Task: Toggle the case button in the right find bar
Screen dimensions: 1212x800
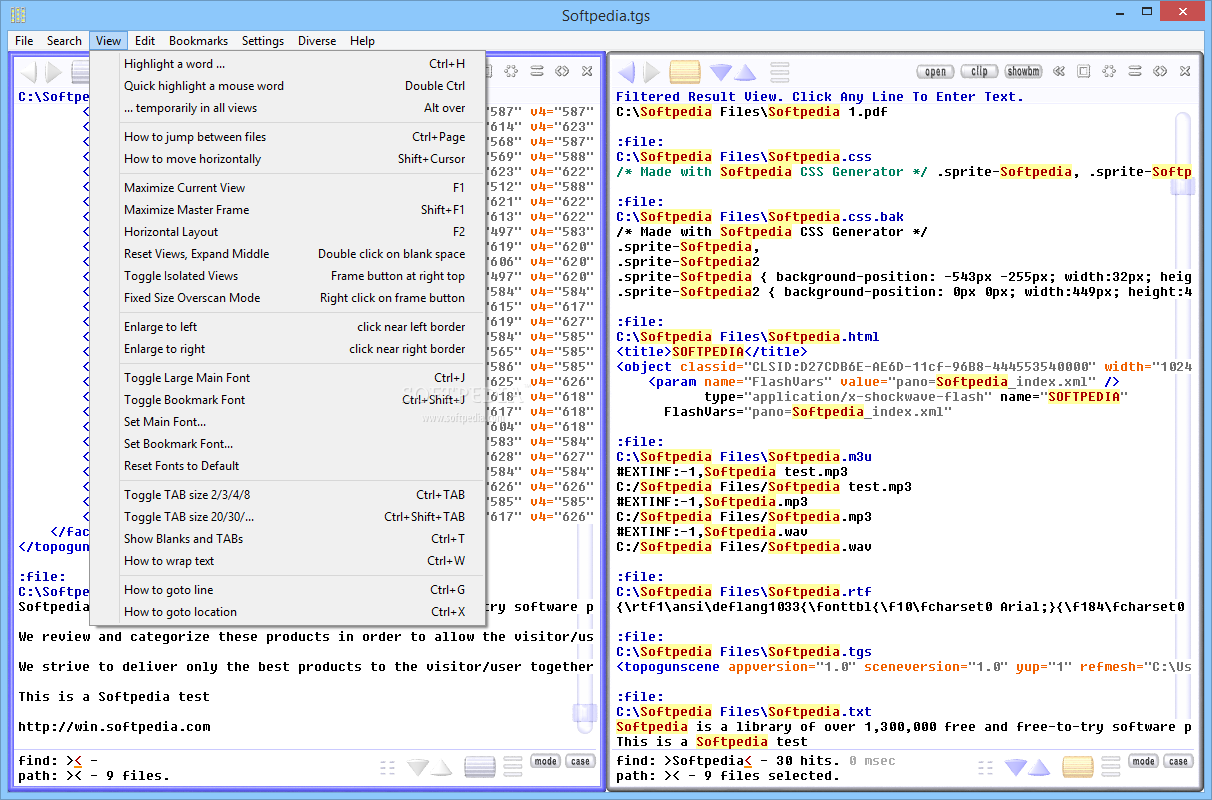Action: [1178, 761]
